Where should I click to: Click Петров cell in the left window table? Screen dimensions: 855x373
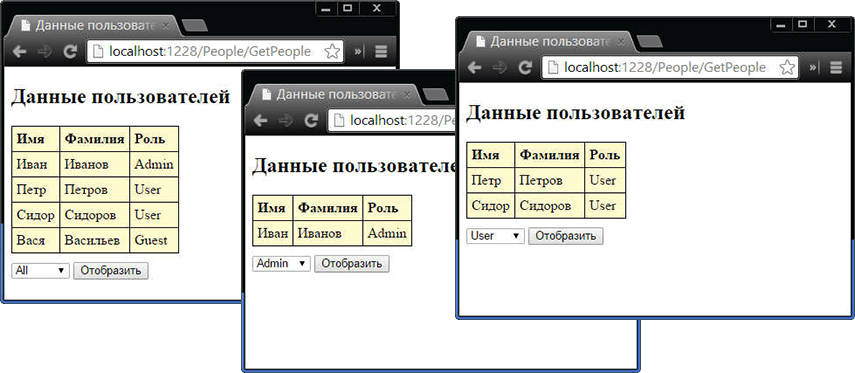point(94,189)
